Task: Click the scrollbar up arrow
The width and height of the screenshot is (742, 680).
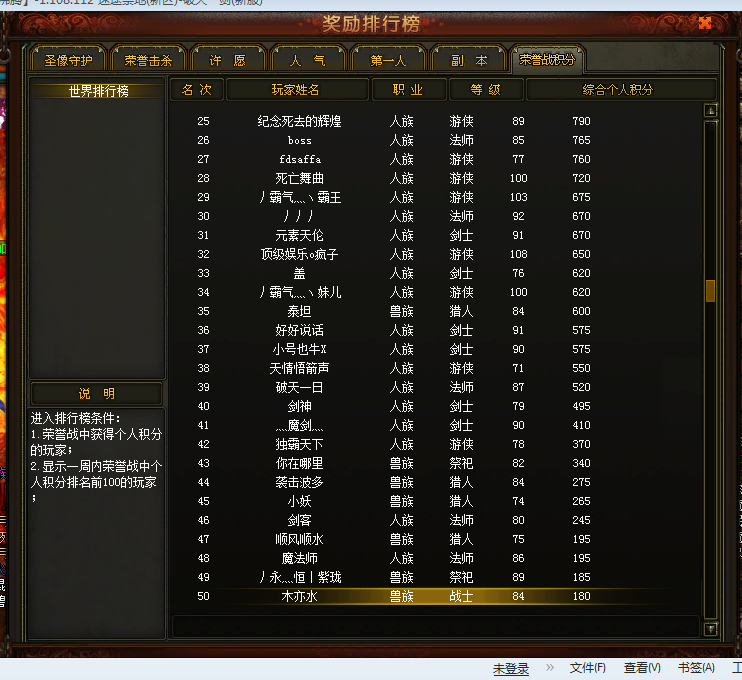Action: point(711,110)
